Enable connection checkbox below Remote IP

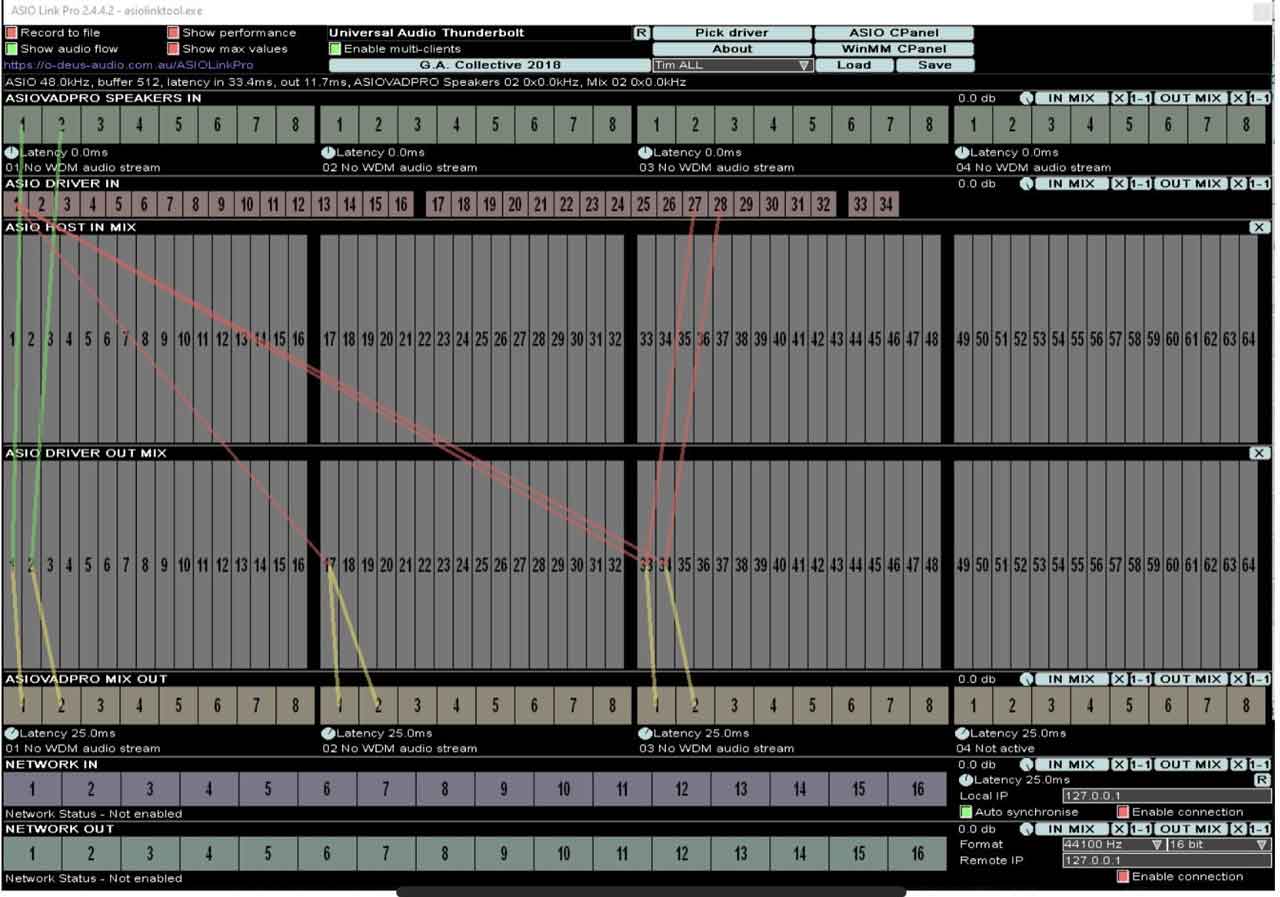point(1123,877)
